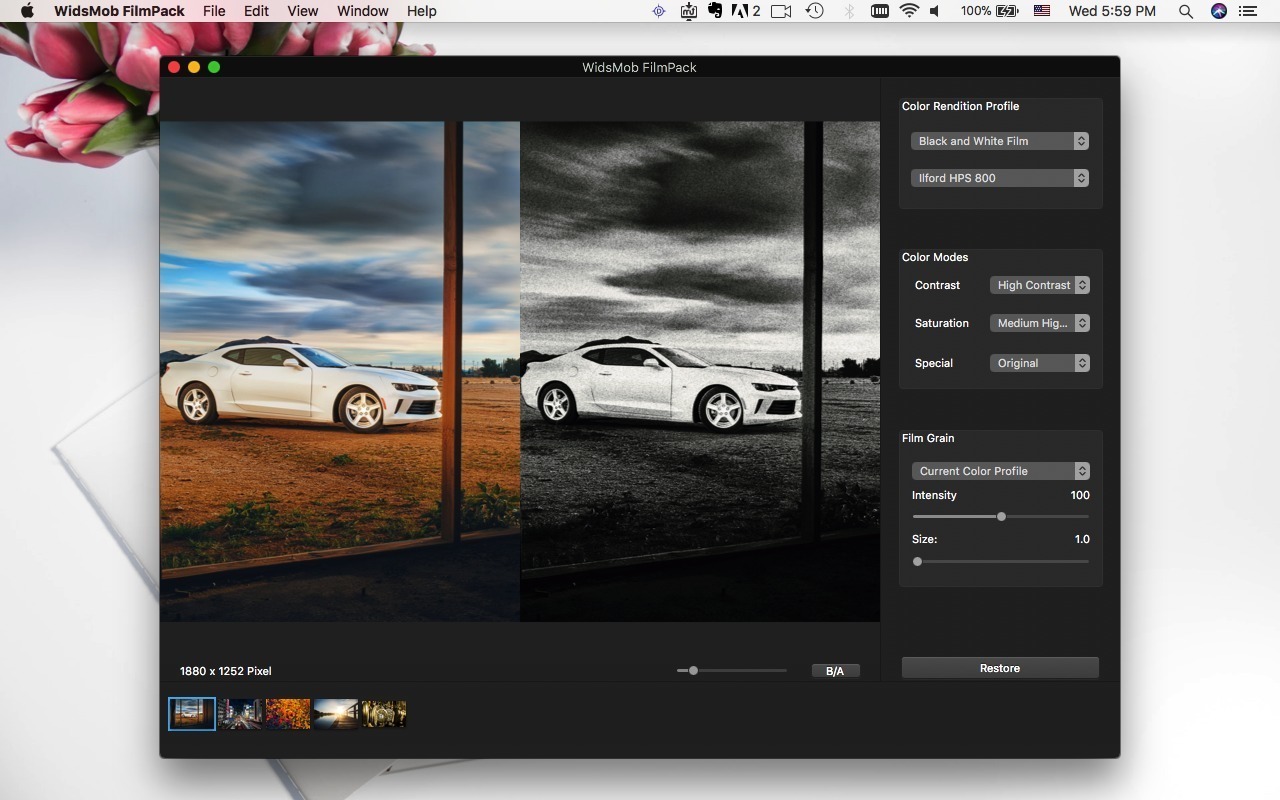Image resolution: width=1280 pixels, height=800 pixels.
Task: Open Spotlight search in the menu bar
Action: tap(1185, 11)
